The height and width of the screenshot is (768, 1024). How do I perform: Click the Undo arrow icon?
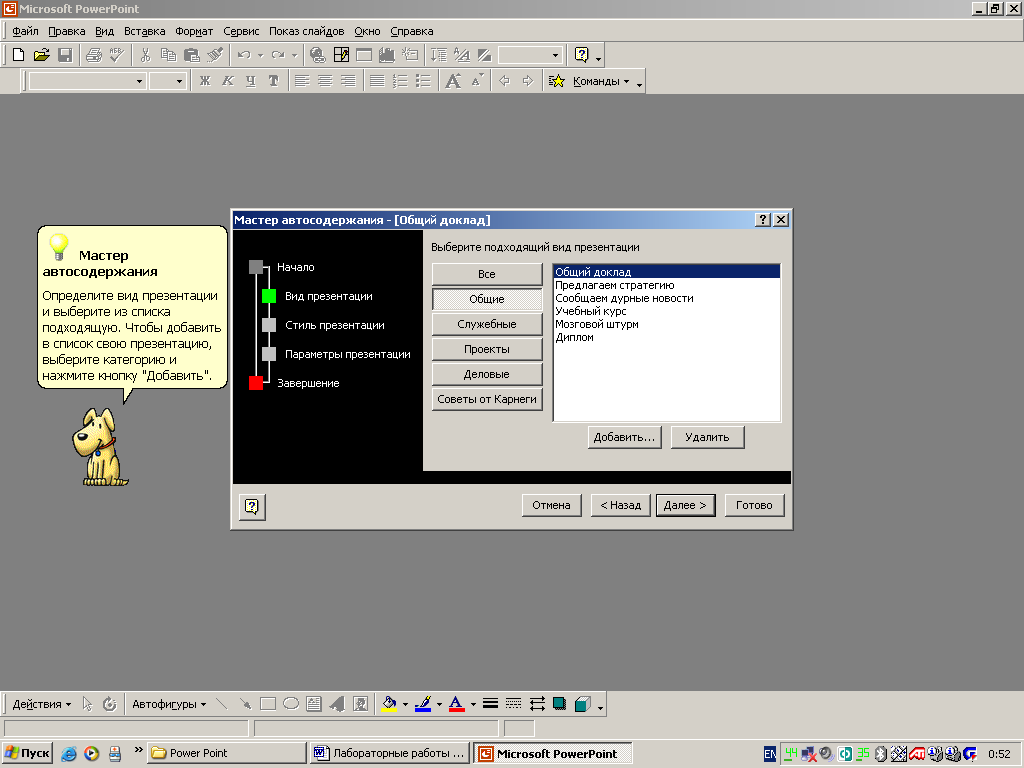244,55
